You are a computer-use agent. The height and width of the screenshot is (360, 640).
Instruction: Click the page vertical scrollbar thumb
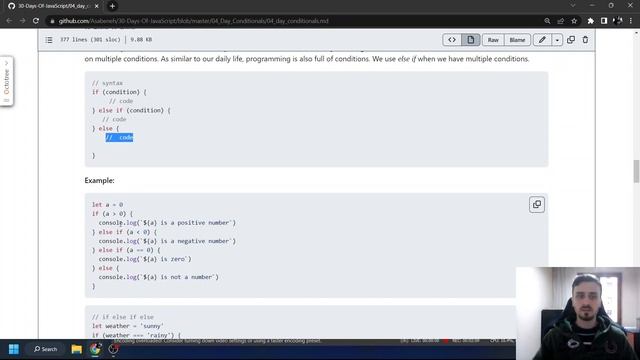(x=636, y=171)
